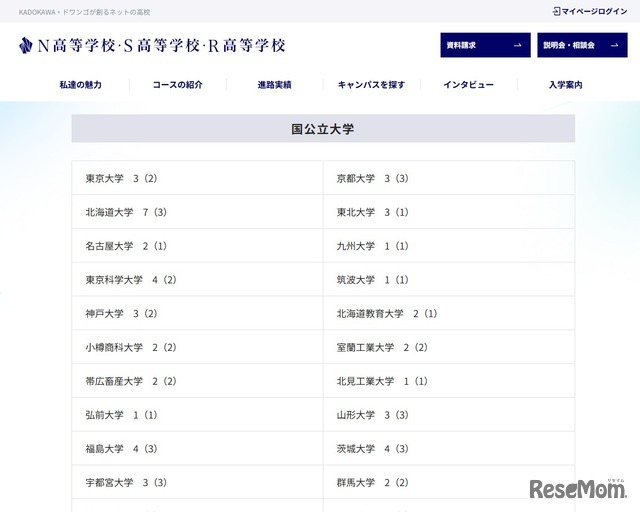Select the 室蘭工業大学 2 (2) cell
640x512 pixels.
(449, 347)
